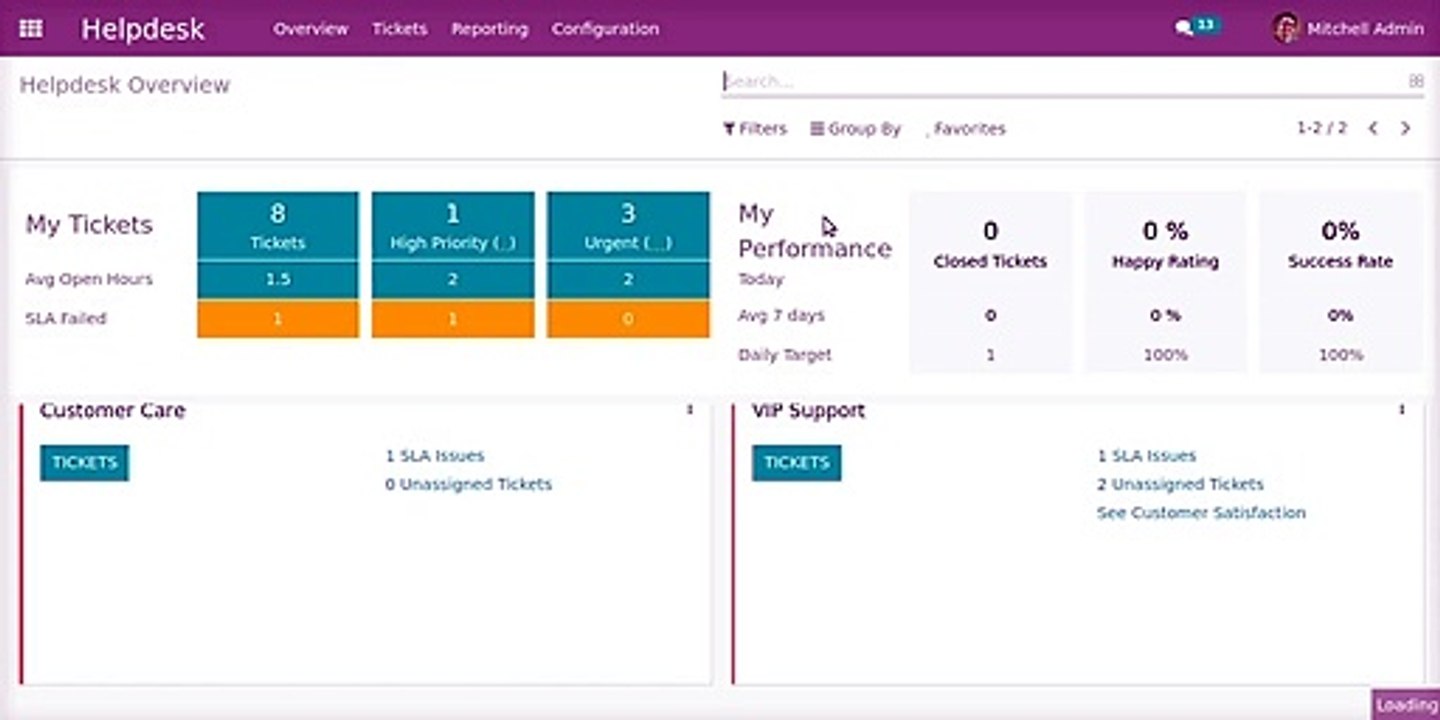Open the 0 Closed Tickets tile
Image resolution: width=1440 pixels, height=720 pixels.
tap(990, 244)
